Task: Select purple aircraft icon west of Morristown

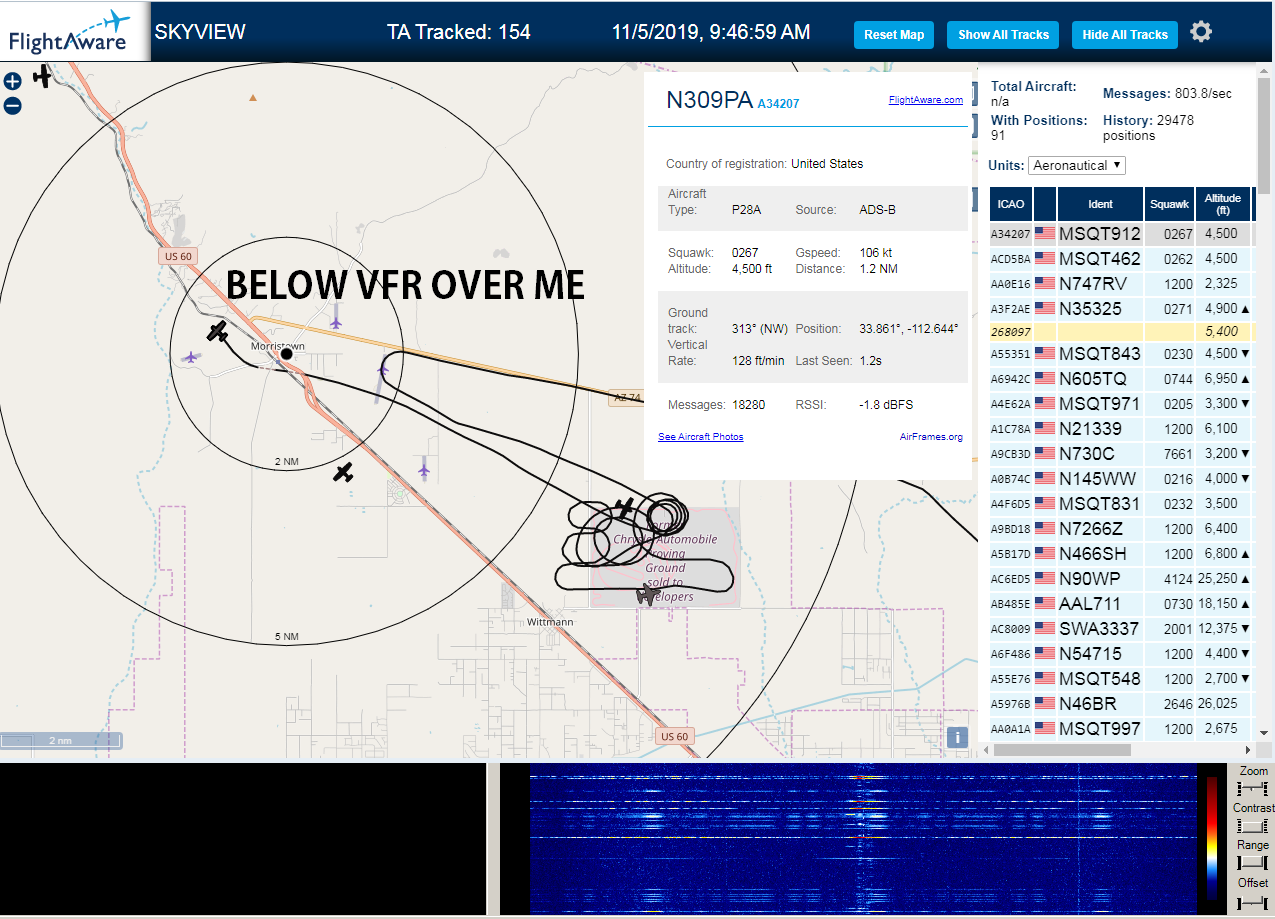Action: point(191,357)
